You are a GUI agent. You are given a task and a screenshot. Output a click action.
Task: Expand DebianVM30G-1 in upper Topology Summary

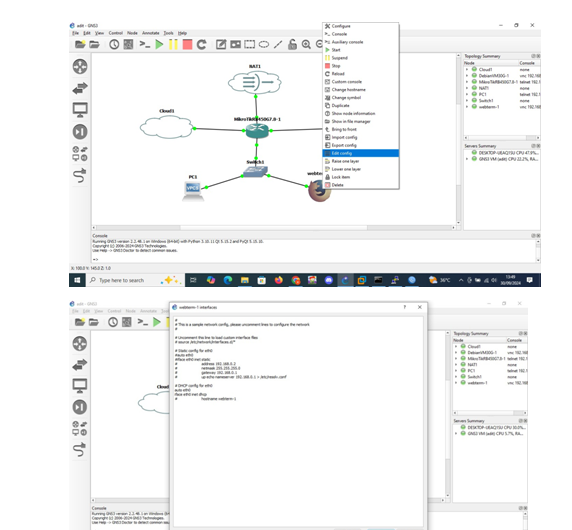coord(467,76)
